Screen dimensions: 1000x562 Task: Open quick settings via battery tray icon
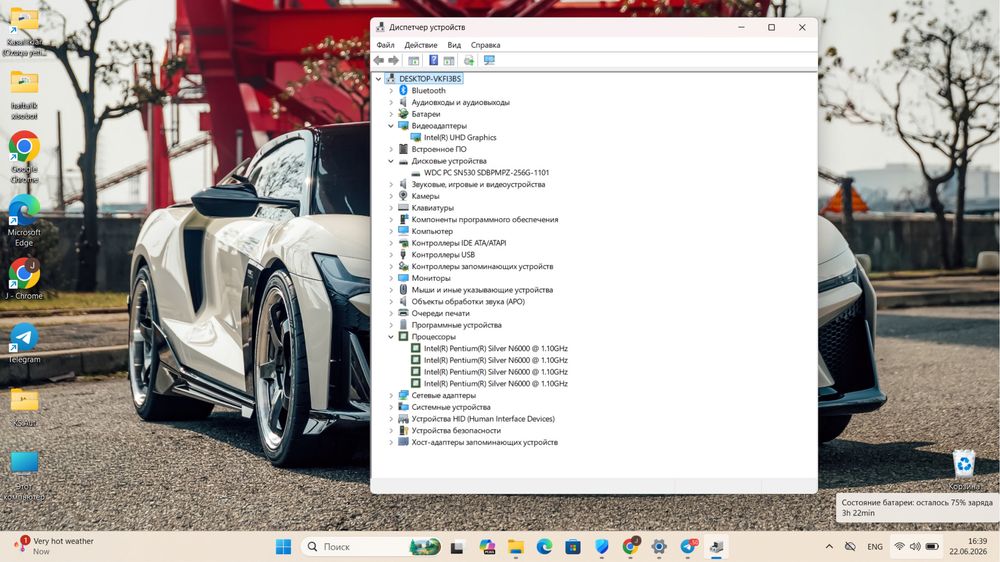[932, 547]
